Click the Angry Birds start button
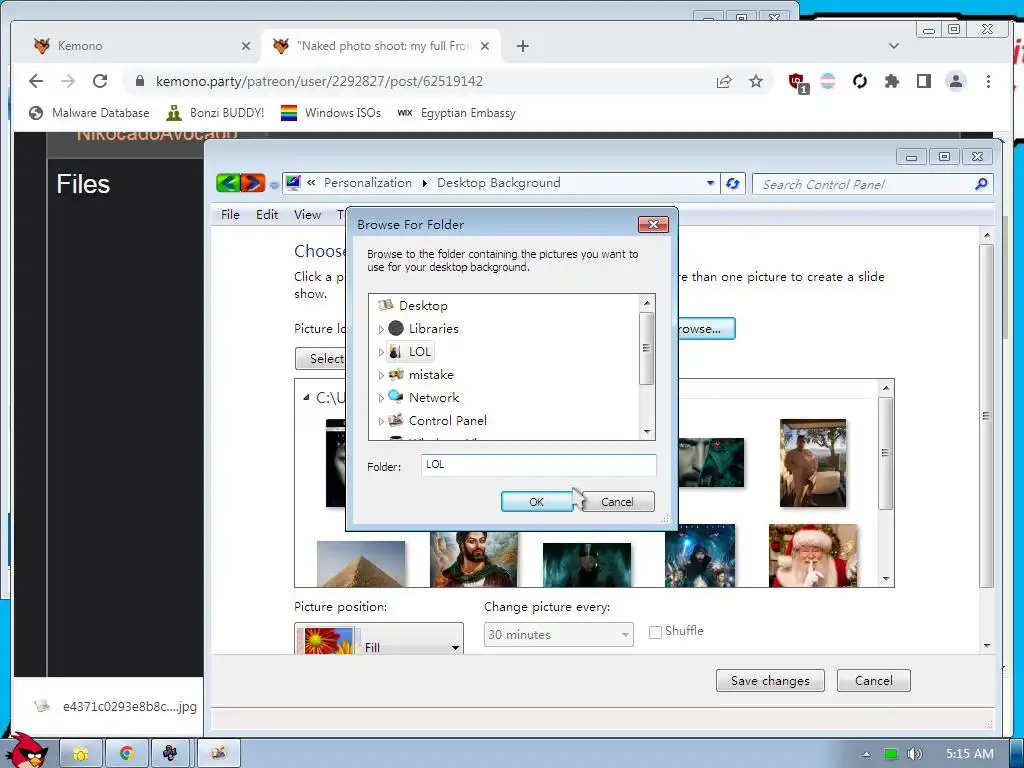 tap(27, 751)
